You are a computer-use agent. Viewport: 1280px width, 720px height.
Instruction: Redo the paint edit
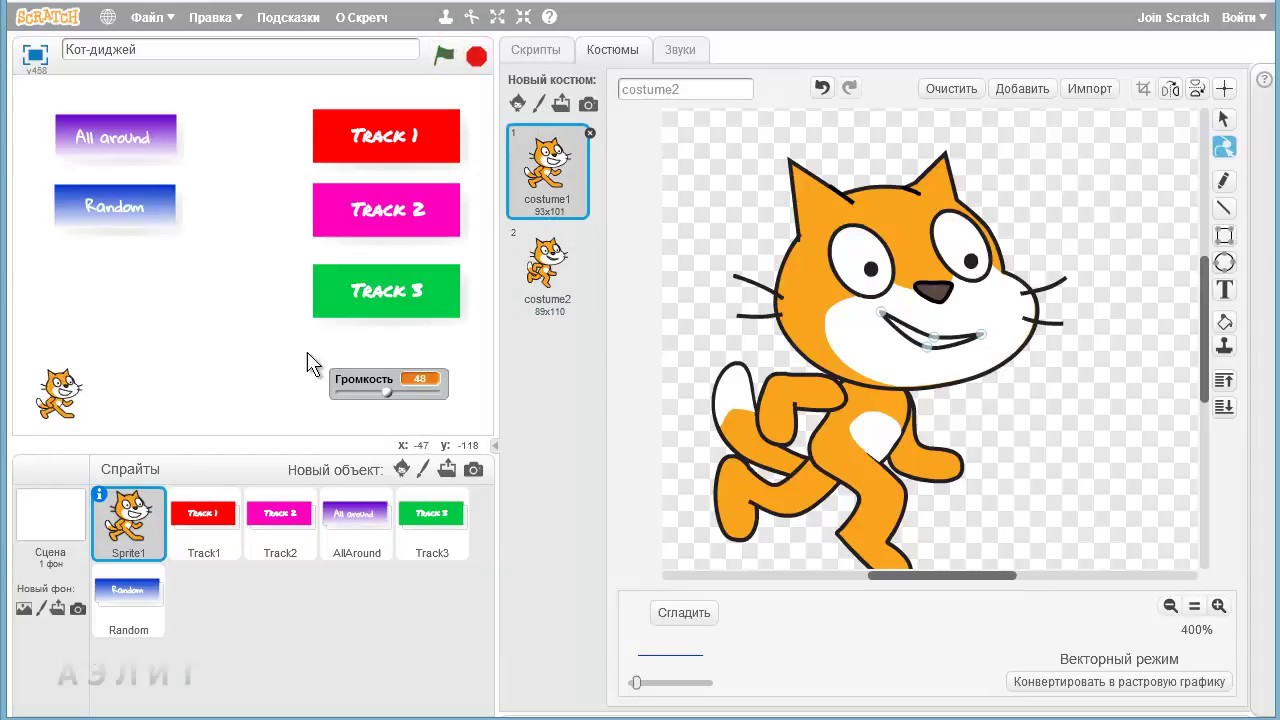coord(849,88)
